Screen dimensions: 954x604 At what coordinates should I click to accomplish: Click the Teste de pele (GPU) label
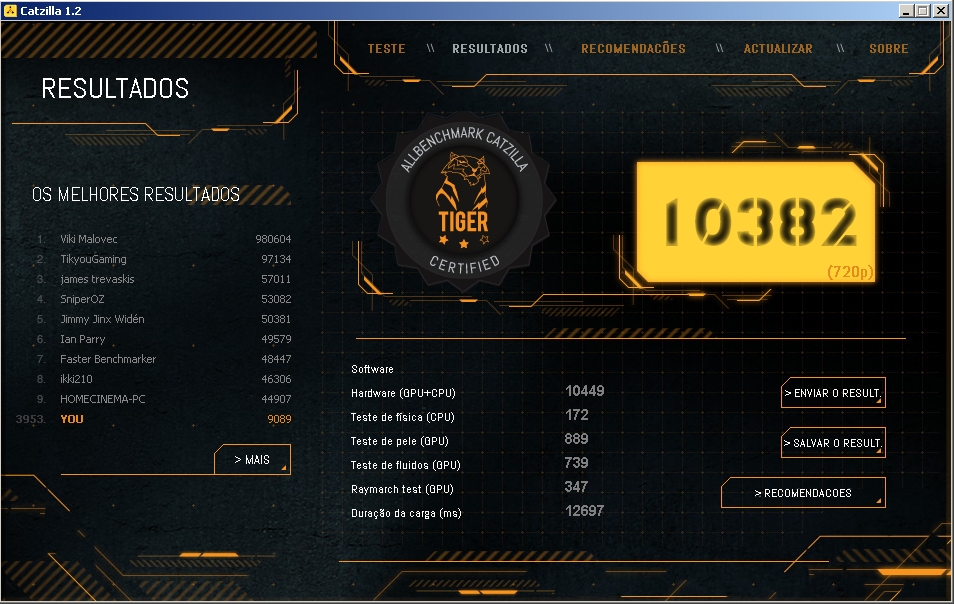tap(399, 441)
